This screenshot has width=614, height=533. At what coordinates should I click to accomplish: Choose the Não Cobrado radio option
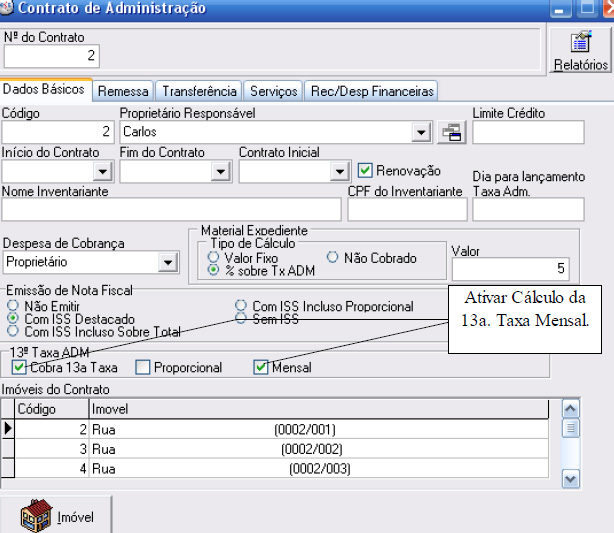coord(333,258)
